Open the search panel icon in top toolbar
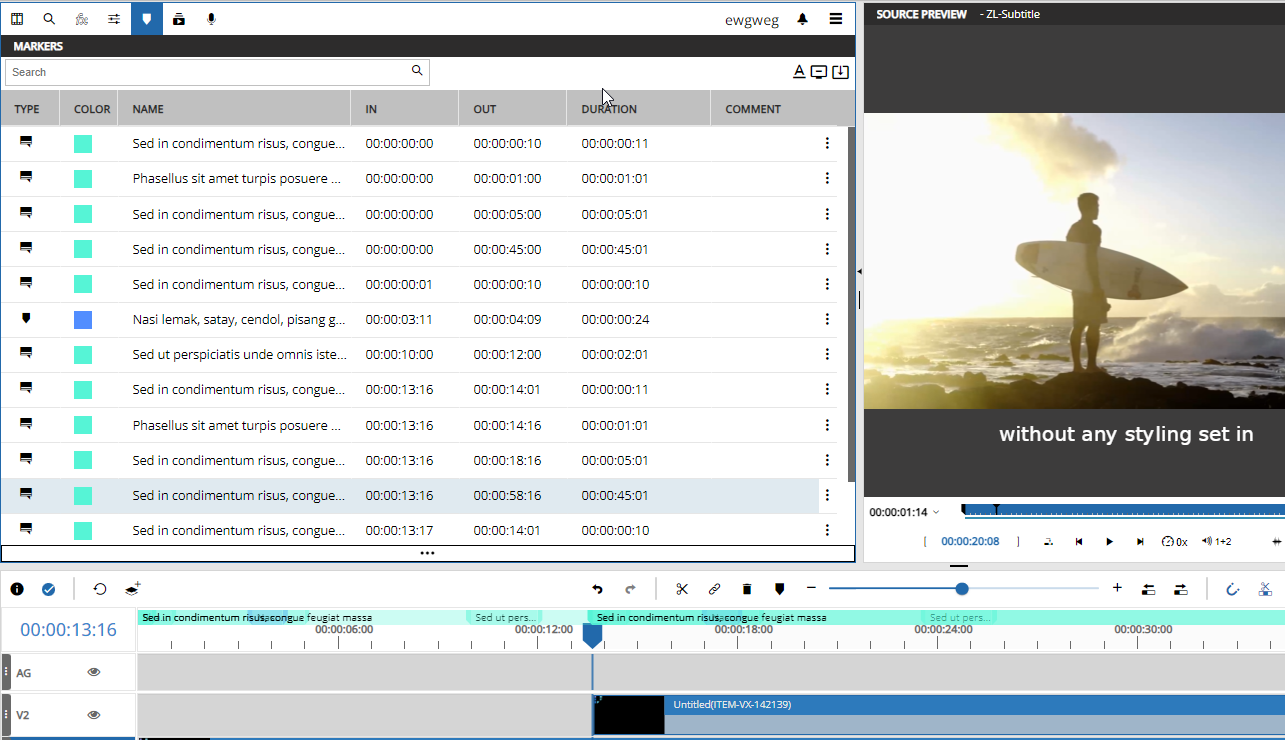1285x740 pixels. 49,18
